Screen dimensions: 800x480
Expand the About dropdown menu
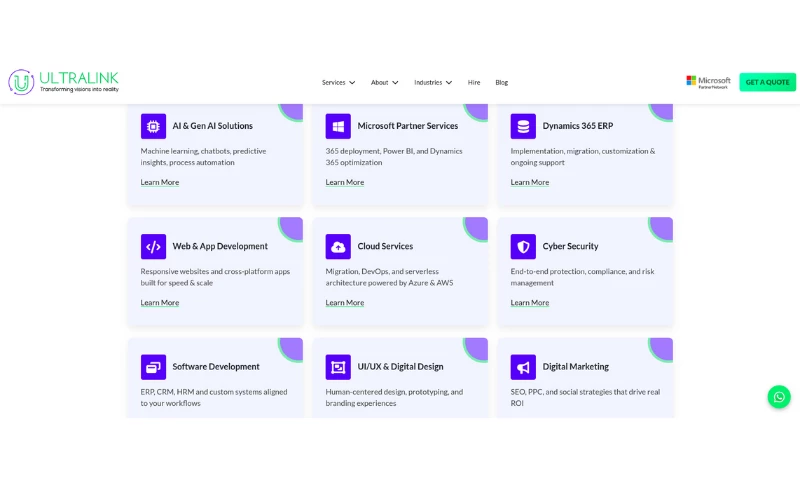click(x=384, y=82)
